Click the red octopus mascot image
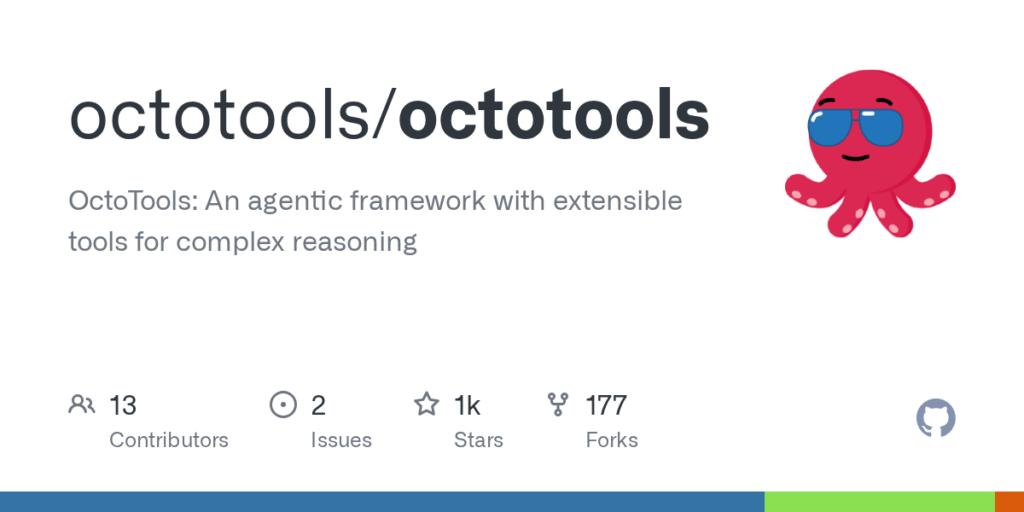The height and width of the screenshot is (512, 1024). [x=870, y=153]
